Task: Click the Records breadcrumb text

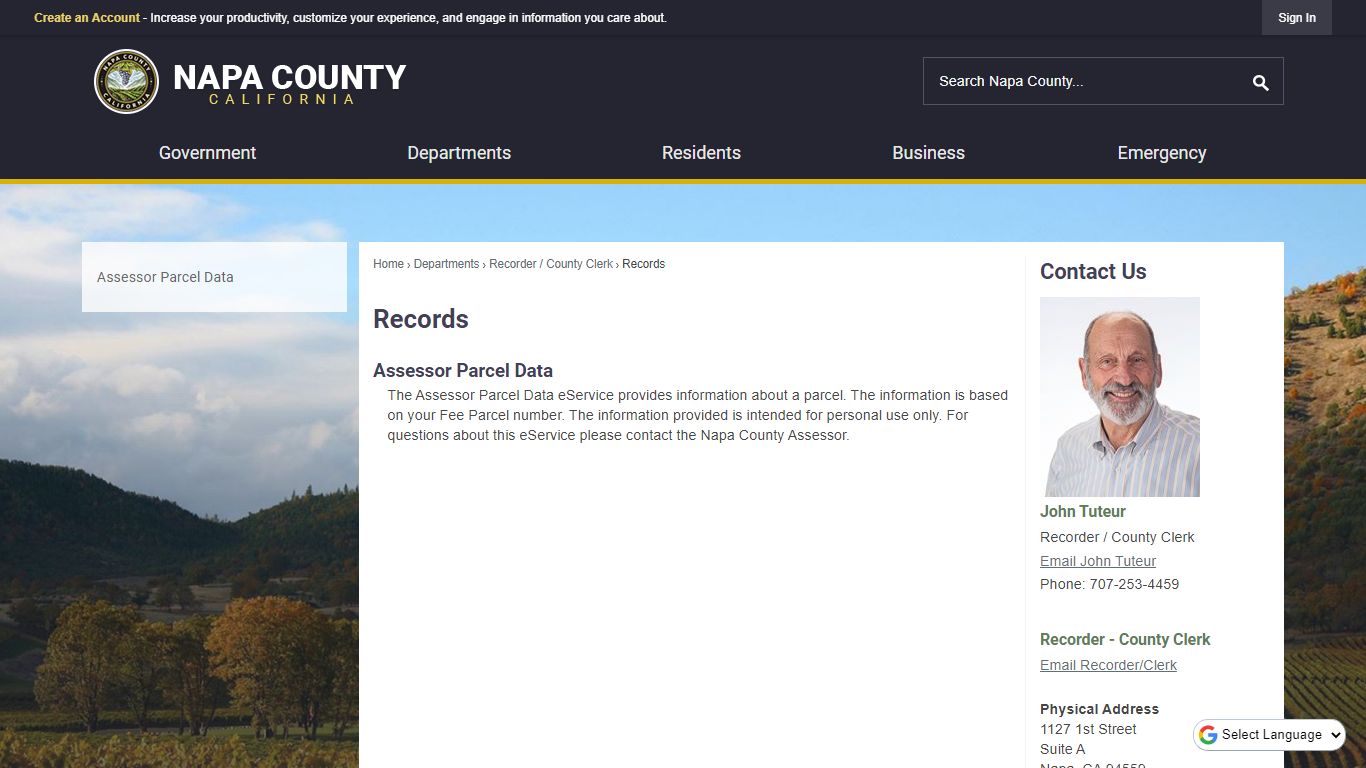Action: pos(643,264)
